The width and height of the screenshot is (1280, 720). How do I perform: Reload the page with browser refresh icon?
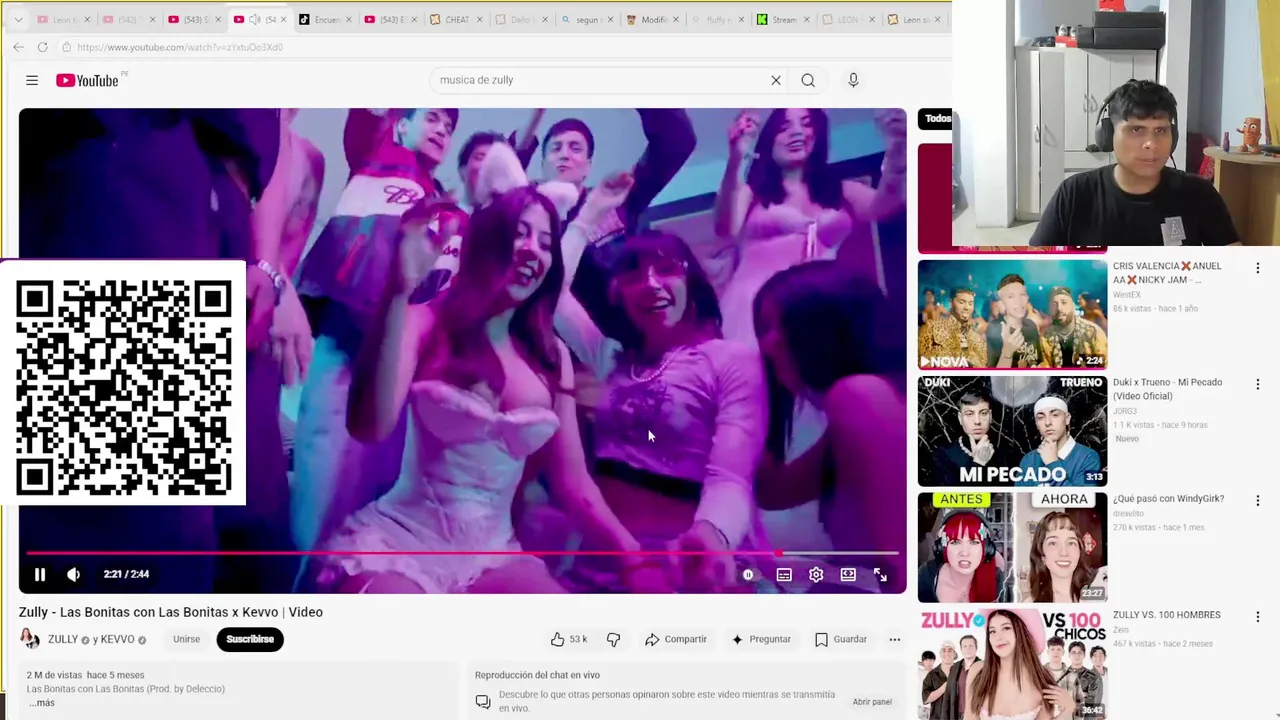click(x=42, y=47)
